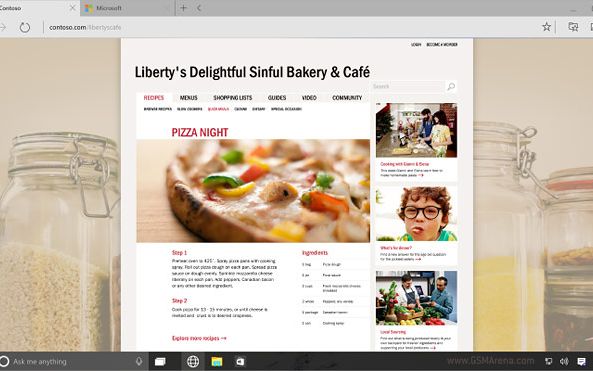593x371 pixels.
Task: Open a new tab with plus button
Action: (x=183, y=8)
